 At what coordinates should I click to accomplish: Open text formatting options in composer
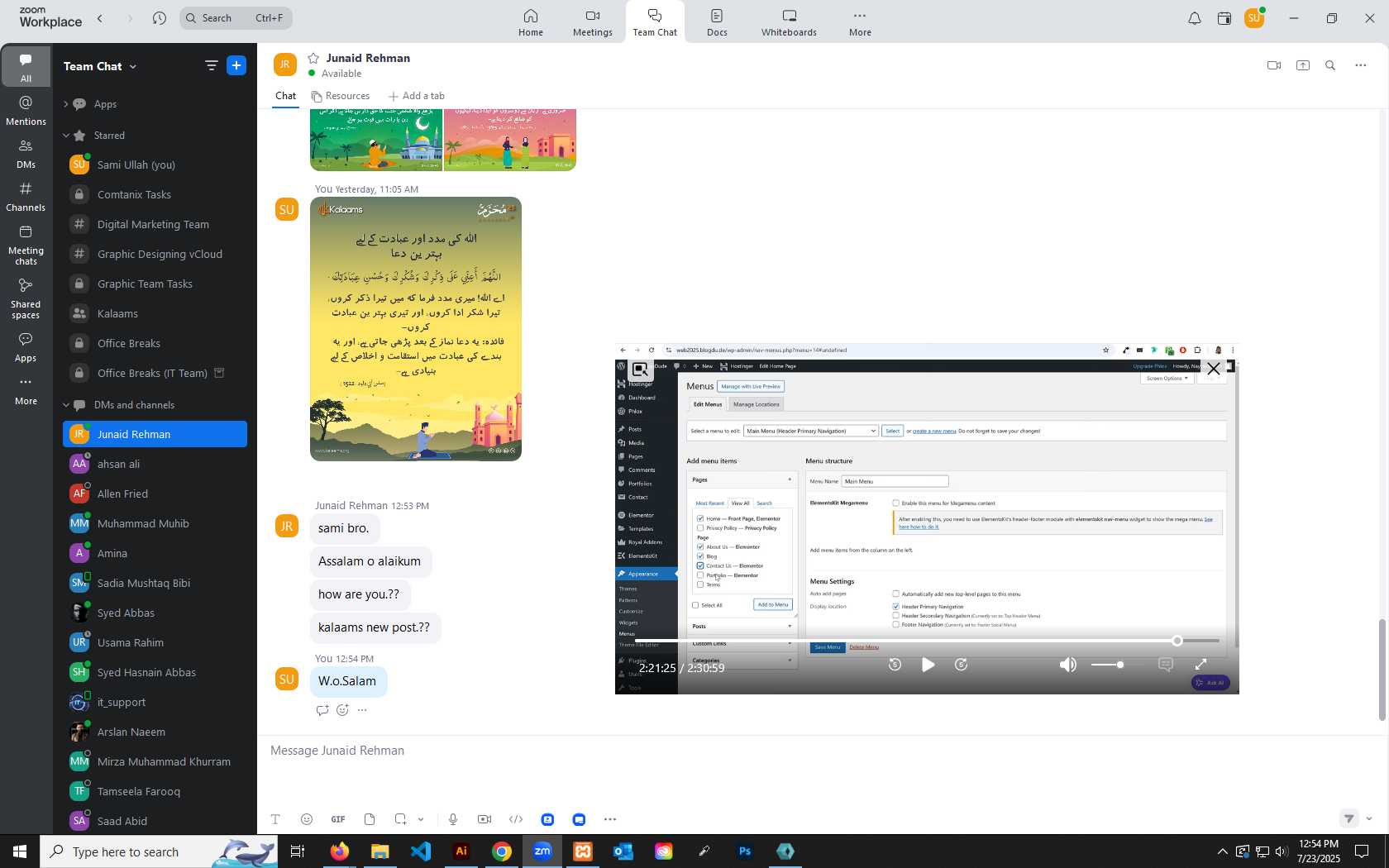tap(275, 819)
